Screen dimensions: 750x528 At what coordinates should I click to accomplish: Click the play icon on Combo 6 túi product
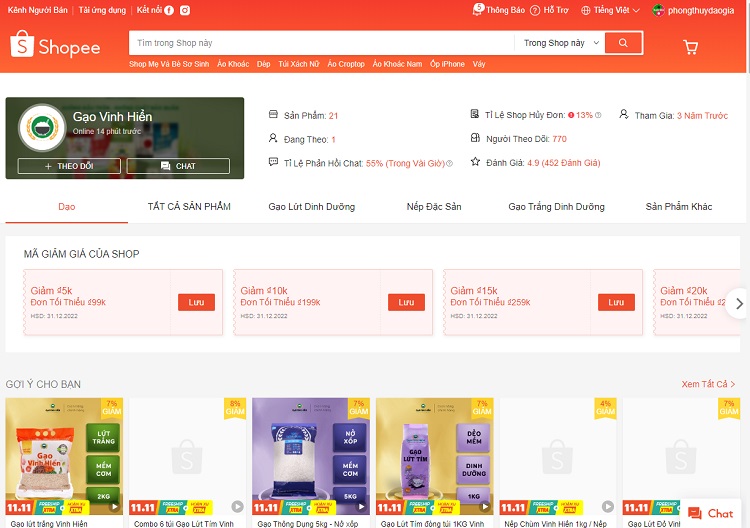click(237, 506)
